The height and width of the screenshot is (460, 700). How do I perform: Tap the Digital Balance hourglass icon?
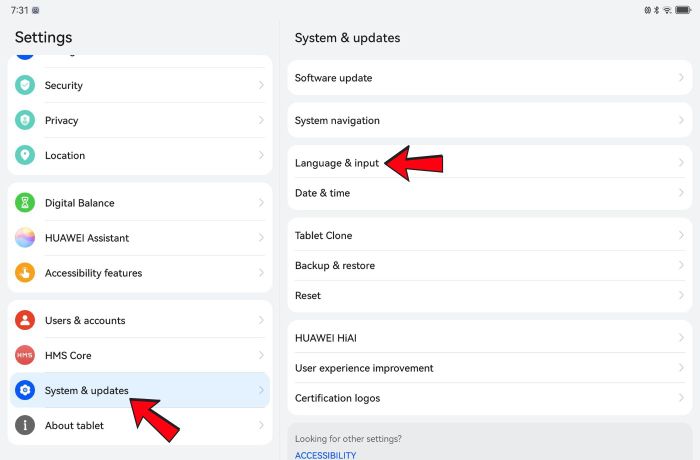coord(25,203)
